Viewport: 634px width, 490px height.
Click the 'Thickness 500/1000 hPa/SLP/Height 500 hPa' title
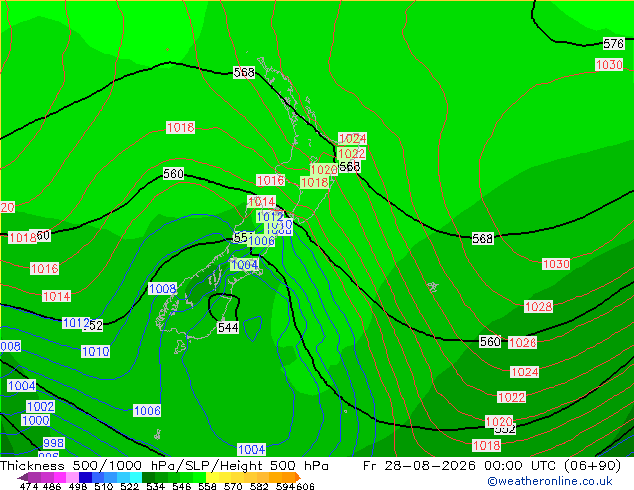tap(164, 466)
